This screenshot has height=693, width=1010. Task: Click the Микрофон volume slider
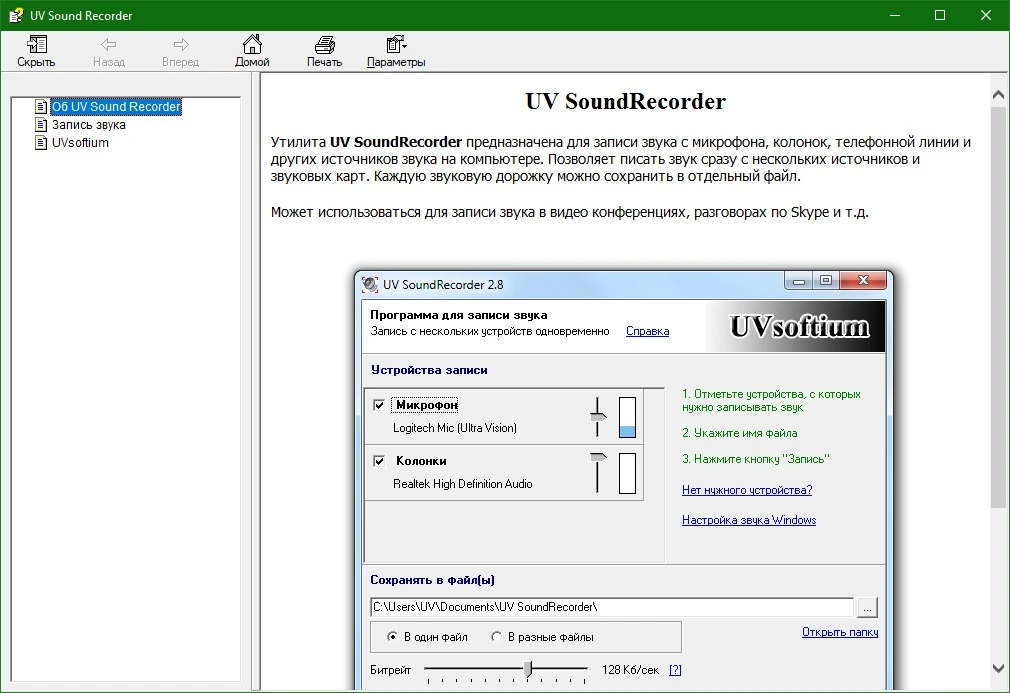pyautogui.click(x=598, y=417)
